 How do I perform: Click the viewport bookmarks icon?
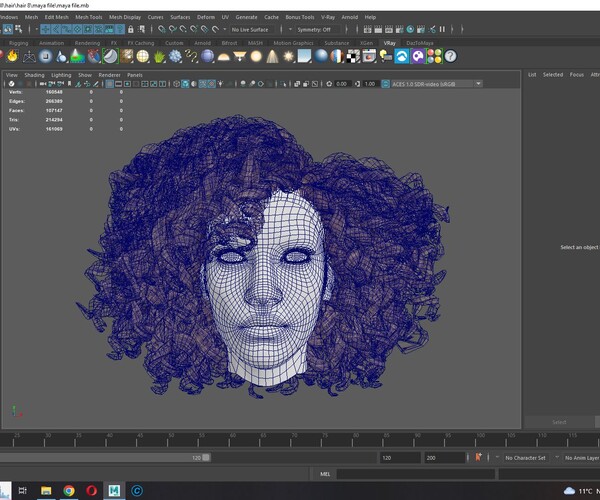tap(69, 84)
